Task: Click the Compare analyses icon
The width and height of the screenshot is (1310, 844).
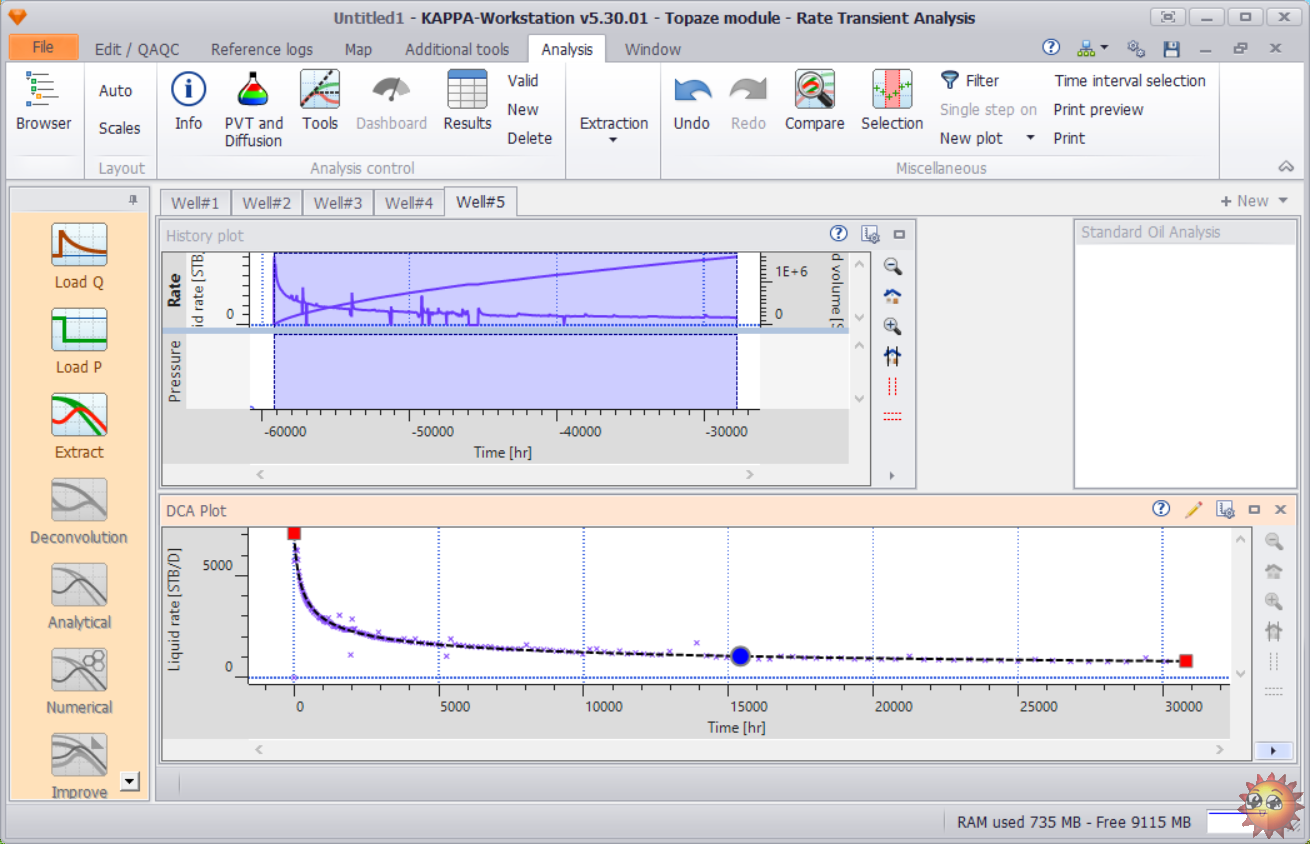Action: [815, 90]
